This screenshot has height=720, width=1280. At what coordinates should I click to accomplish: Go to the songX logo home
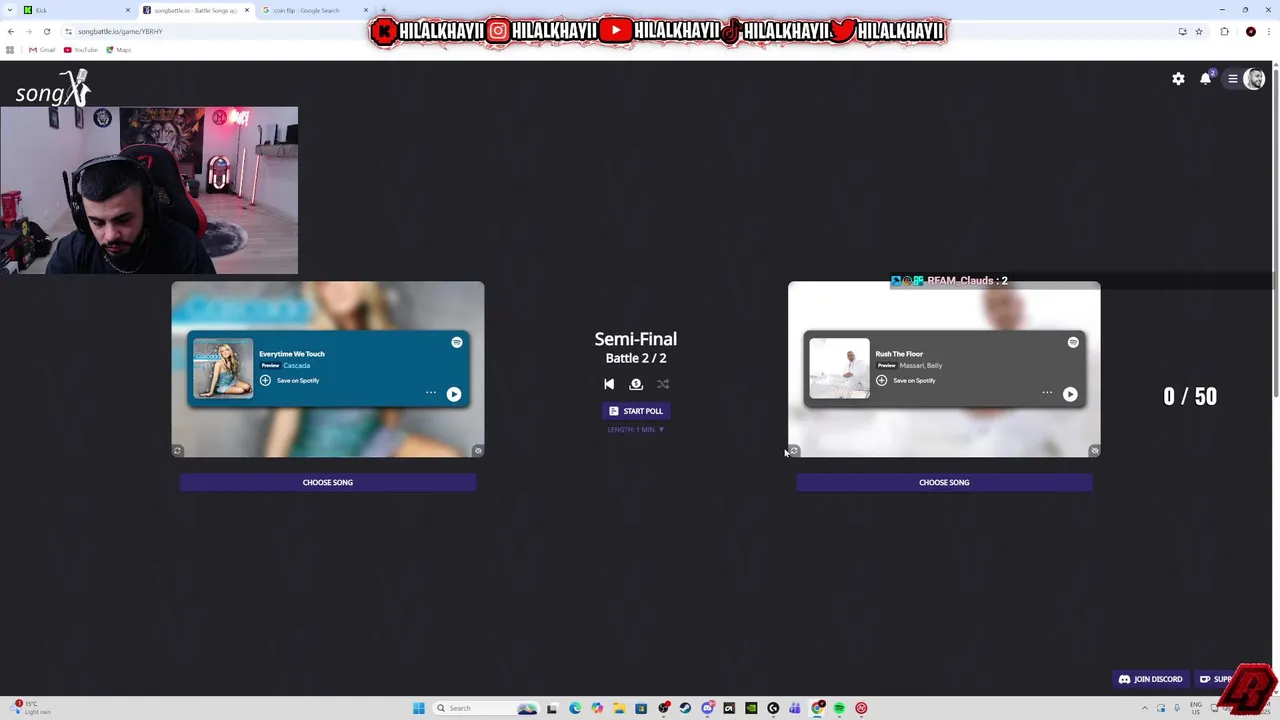tap(52, 90)
